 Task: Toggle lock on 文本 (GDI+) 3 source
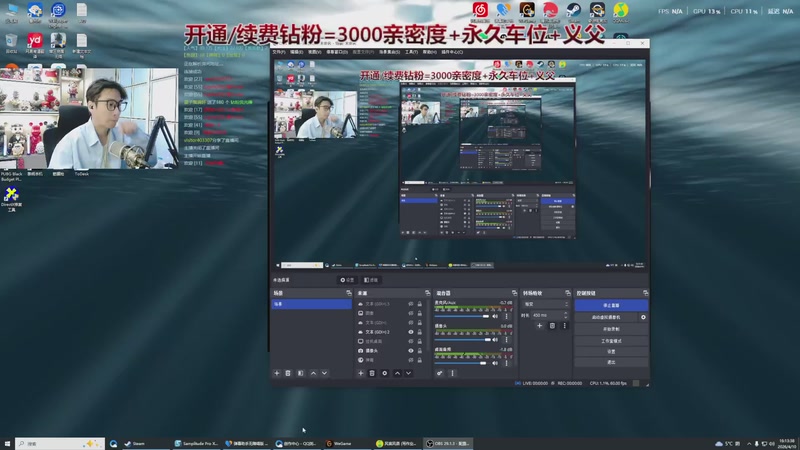click(420, 304)
